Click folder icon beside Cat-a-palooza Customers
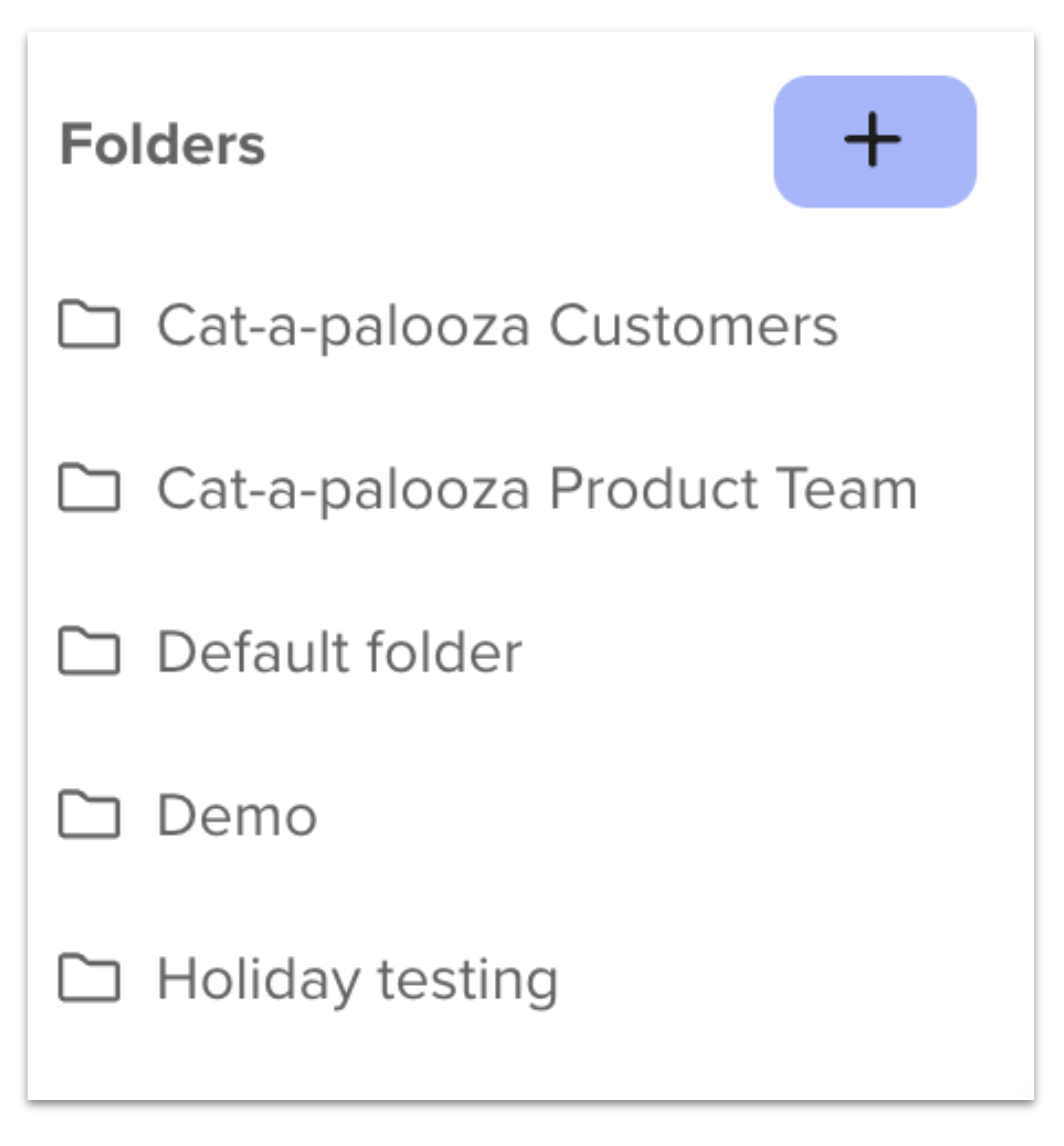Screen dimensions: 1064x1146 tap(89, 324)
